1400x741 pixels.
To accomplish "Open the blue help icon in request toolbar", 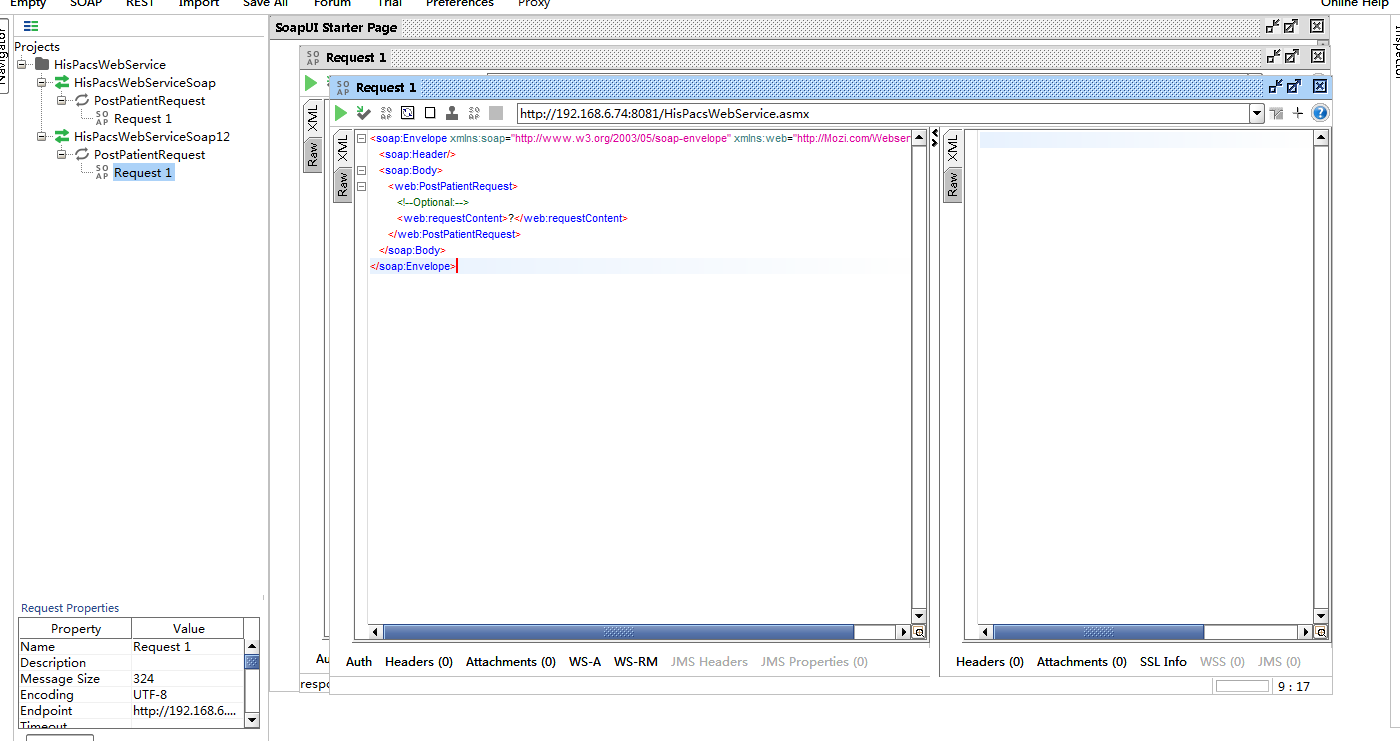I will pos(1320,113).
